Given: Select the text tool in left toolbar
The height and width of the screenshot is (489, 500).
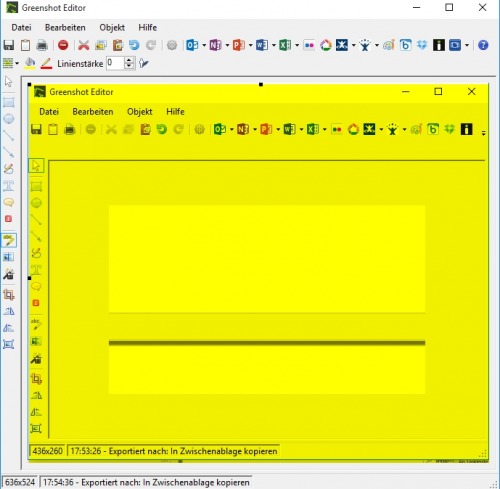Looking at the screenshot, I should pyautogui.click(x=9, y=186).
